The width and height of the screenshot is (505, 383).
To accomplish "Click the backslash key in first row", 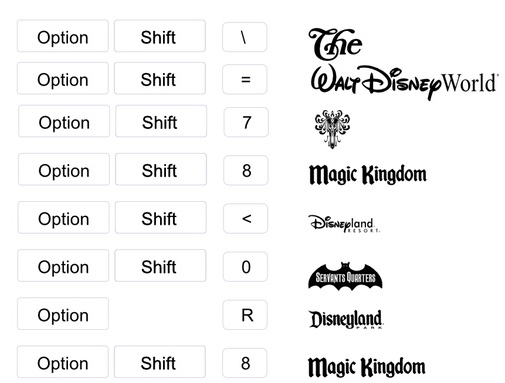I will tap(245, 37).
